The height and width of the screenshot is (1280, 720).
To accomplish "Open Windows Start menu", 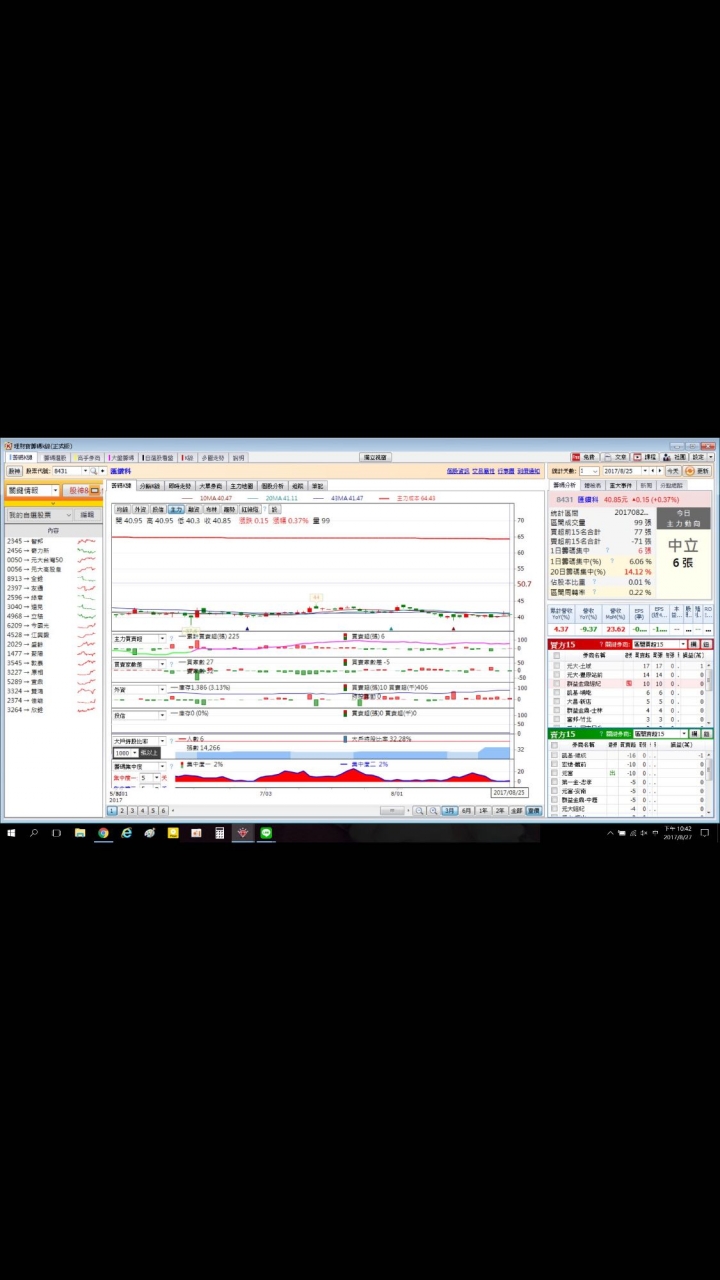I will pos(11,832).
